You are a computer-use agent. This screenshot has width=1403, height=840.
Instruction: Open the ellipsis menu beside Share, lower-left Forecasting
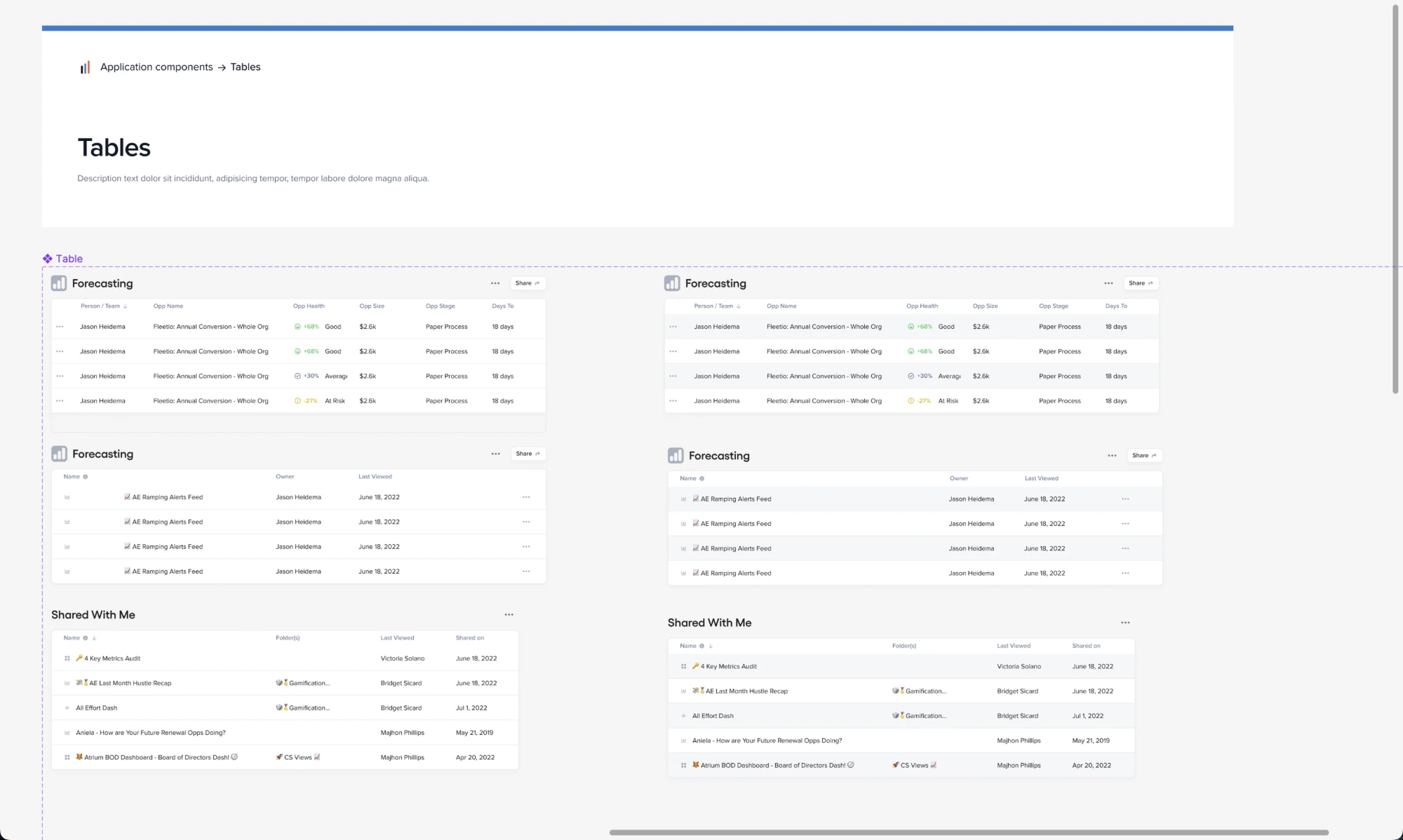(x=496, y=454)
